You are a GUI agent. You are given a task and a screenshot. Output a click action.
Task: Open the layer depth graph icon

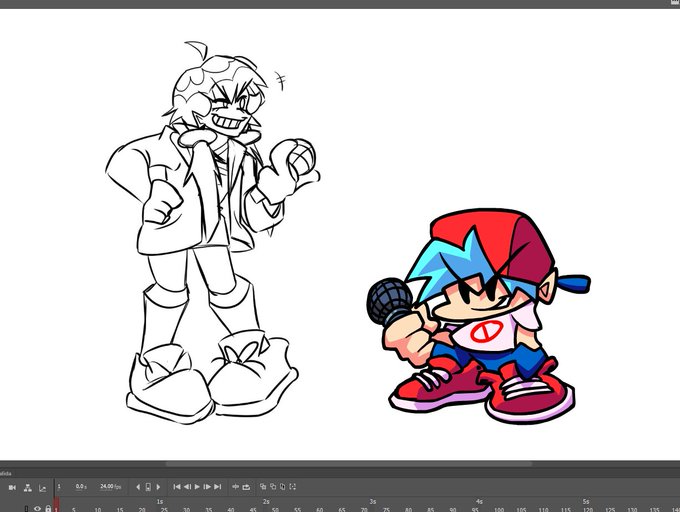42,488
